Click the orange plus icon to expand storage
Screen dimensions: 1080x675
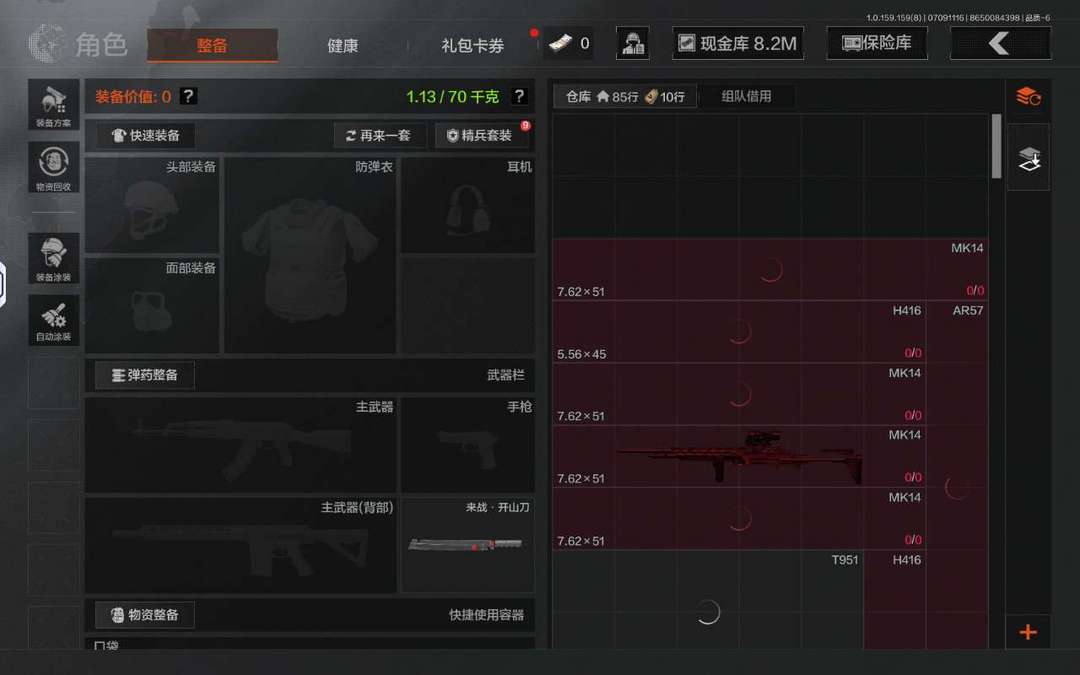click(x=1028, y=632)
